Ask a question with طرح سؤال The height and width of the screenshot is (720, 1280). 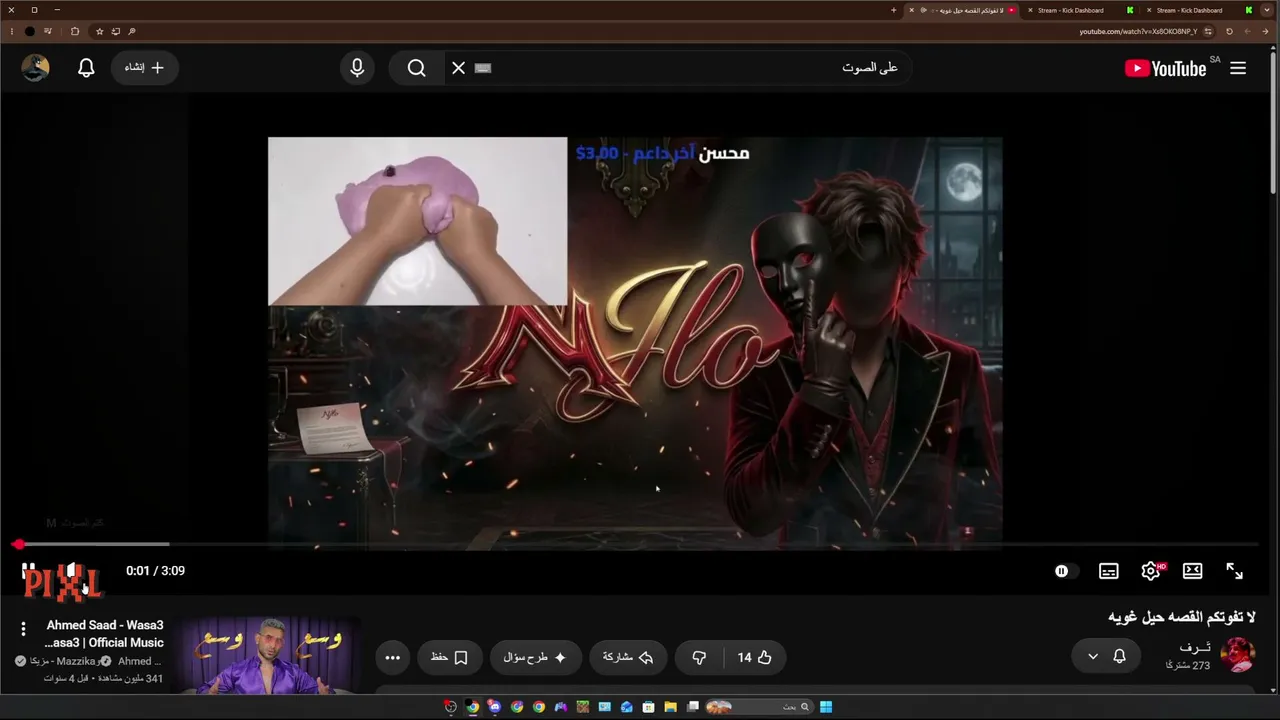coord(535,657)
